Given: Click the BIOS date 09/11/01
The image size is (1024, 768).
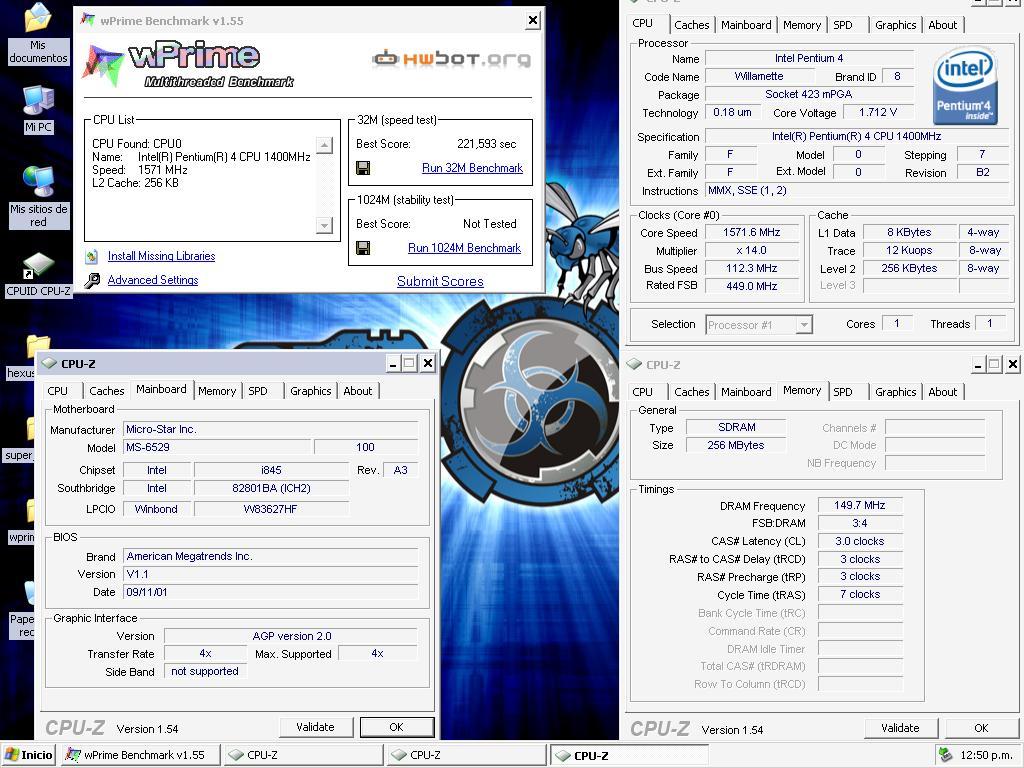Looking at the screenshot, I should coord(270,592).
